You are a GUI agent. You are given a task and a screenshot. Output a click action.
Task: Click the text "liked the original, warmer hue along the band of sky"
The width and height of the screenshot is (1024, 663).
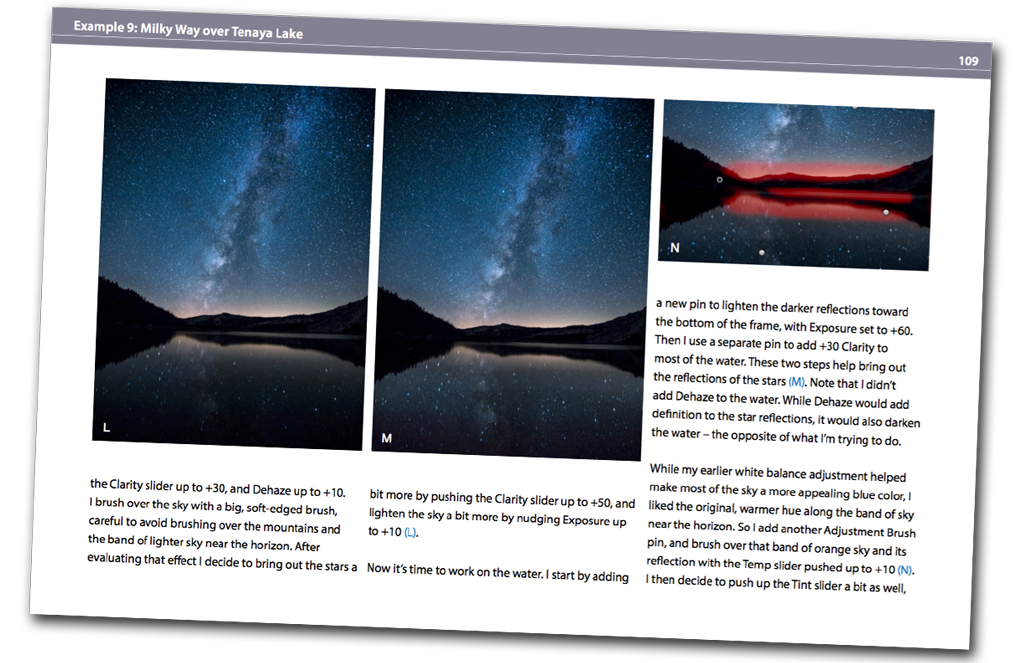coord(781,510)
